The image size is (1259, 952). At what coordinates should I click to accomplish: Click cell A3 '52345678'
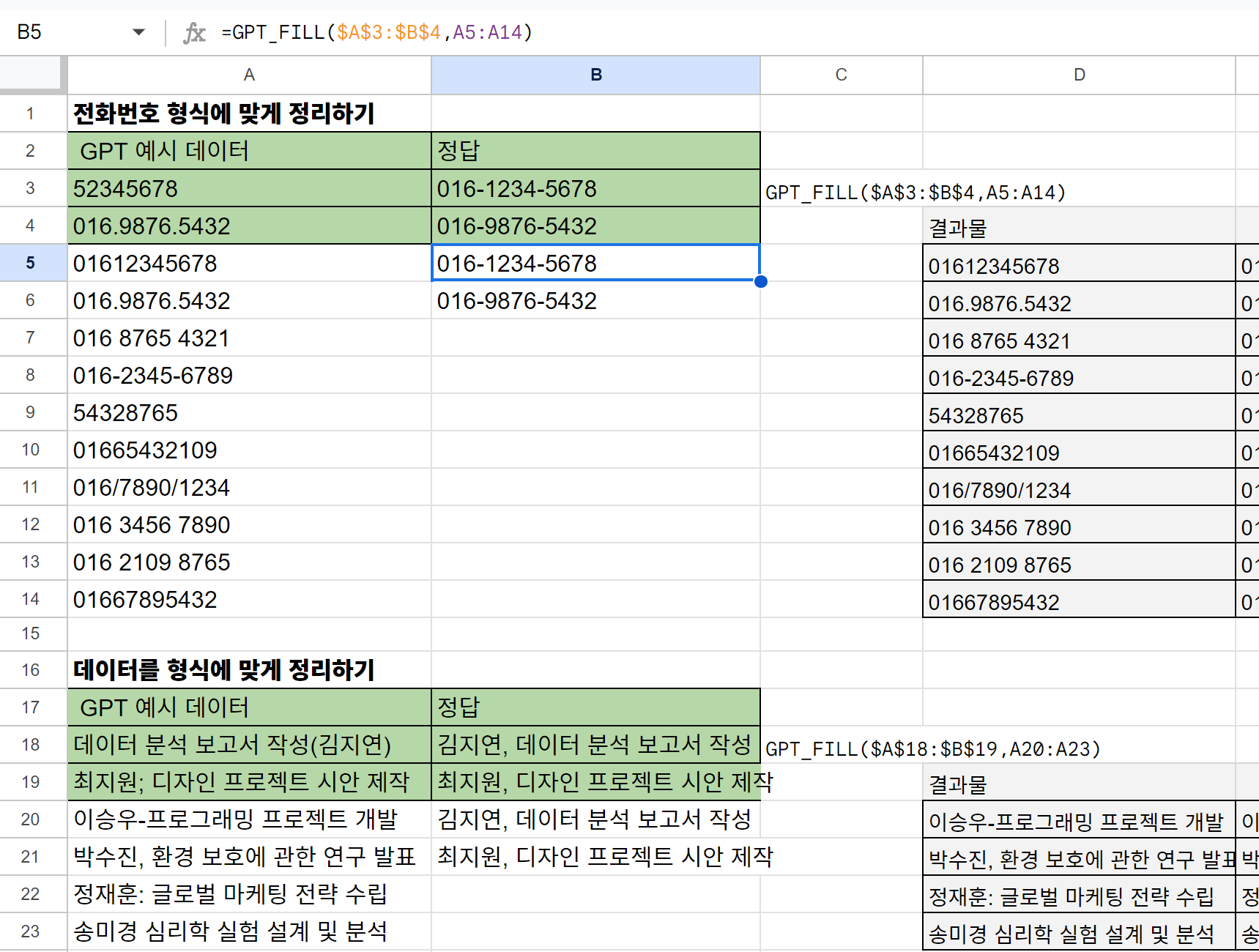pos(249,188)
